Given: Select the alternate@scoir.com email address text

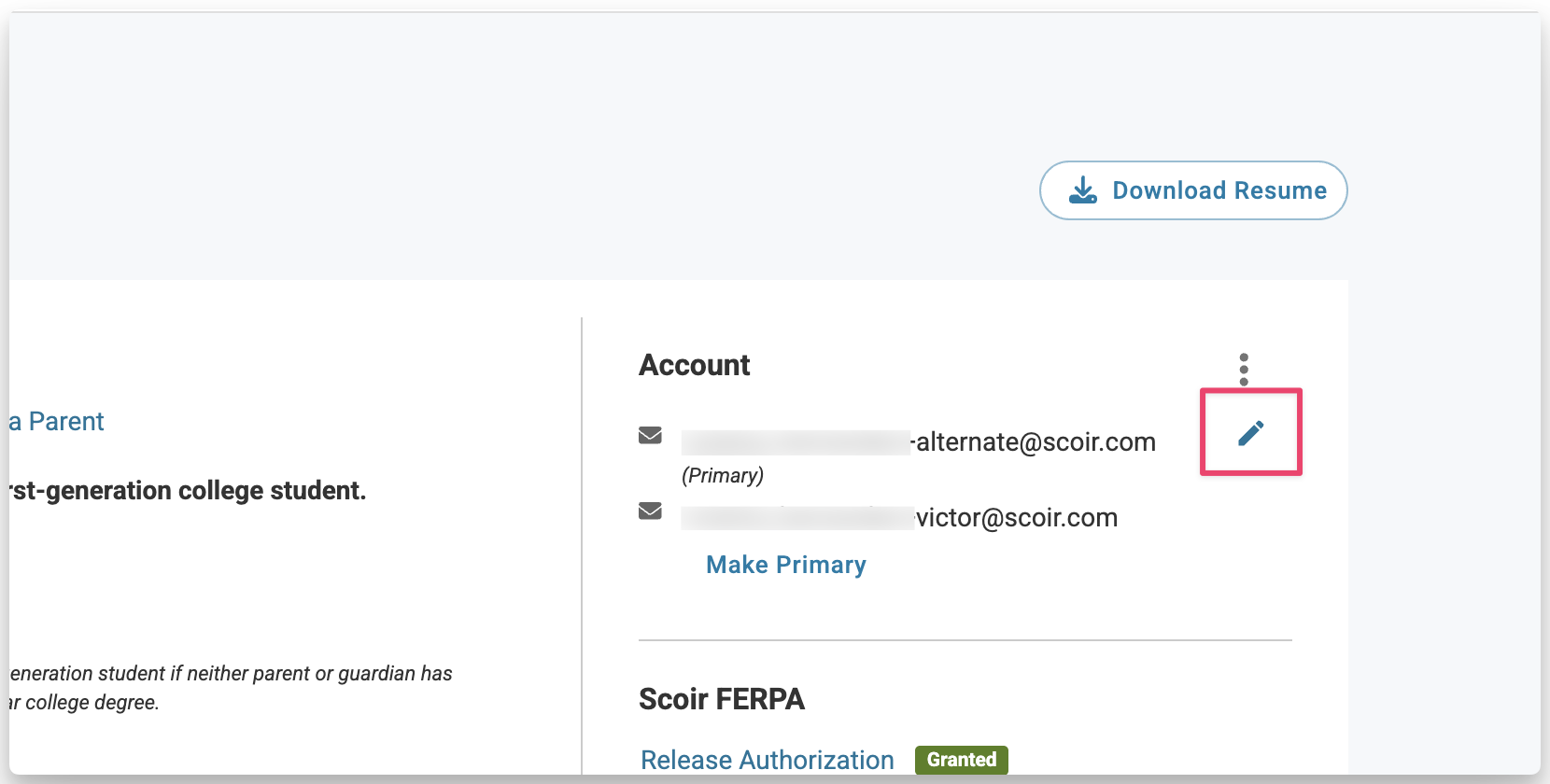Looking at the screenshot, I should (x=1036, y=442).
